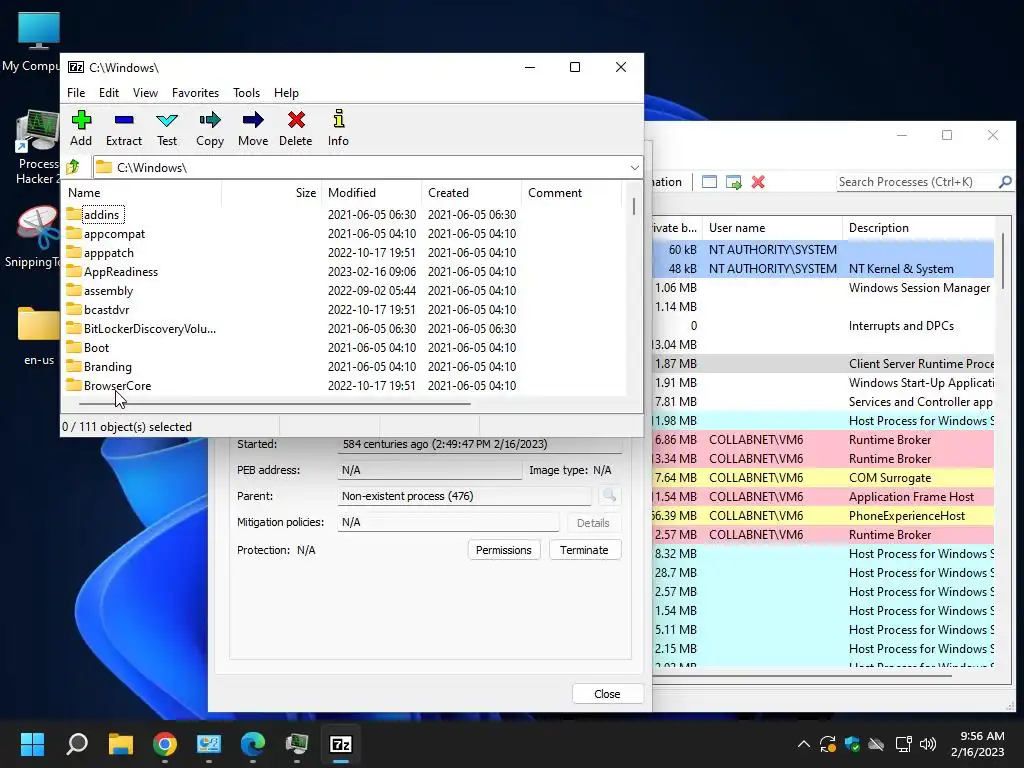Select the Windows Session Manager row
This screenshot has height=768, width=1024.
pyautogui.click(x=823, y=287)
